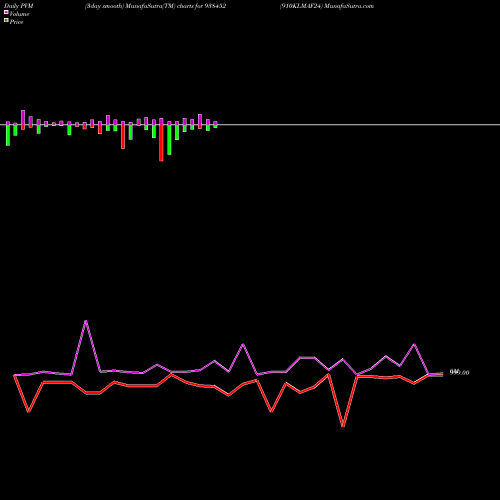Click the 910KLMAF24 MunafaSutra.com label

click(327, 6)
